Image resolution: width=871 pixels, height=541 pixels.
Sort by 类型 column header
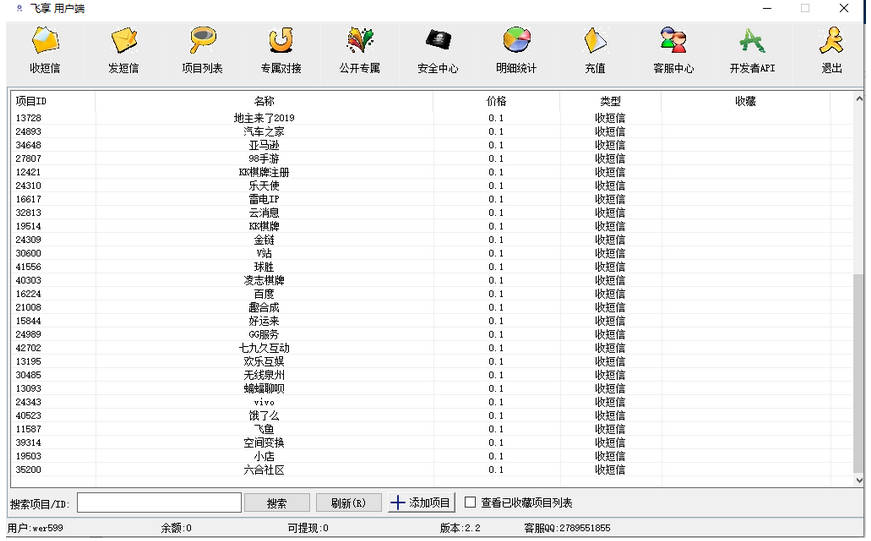610,101
